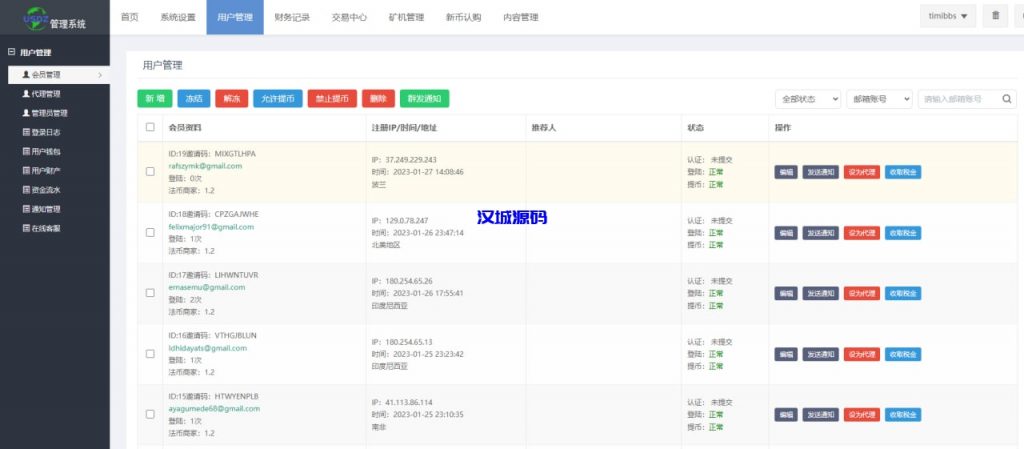Click 设为代理 for felixmajor91@gmail.com row
Viewport: 1024px width, 449px height.
coord(862,233)
